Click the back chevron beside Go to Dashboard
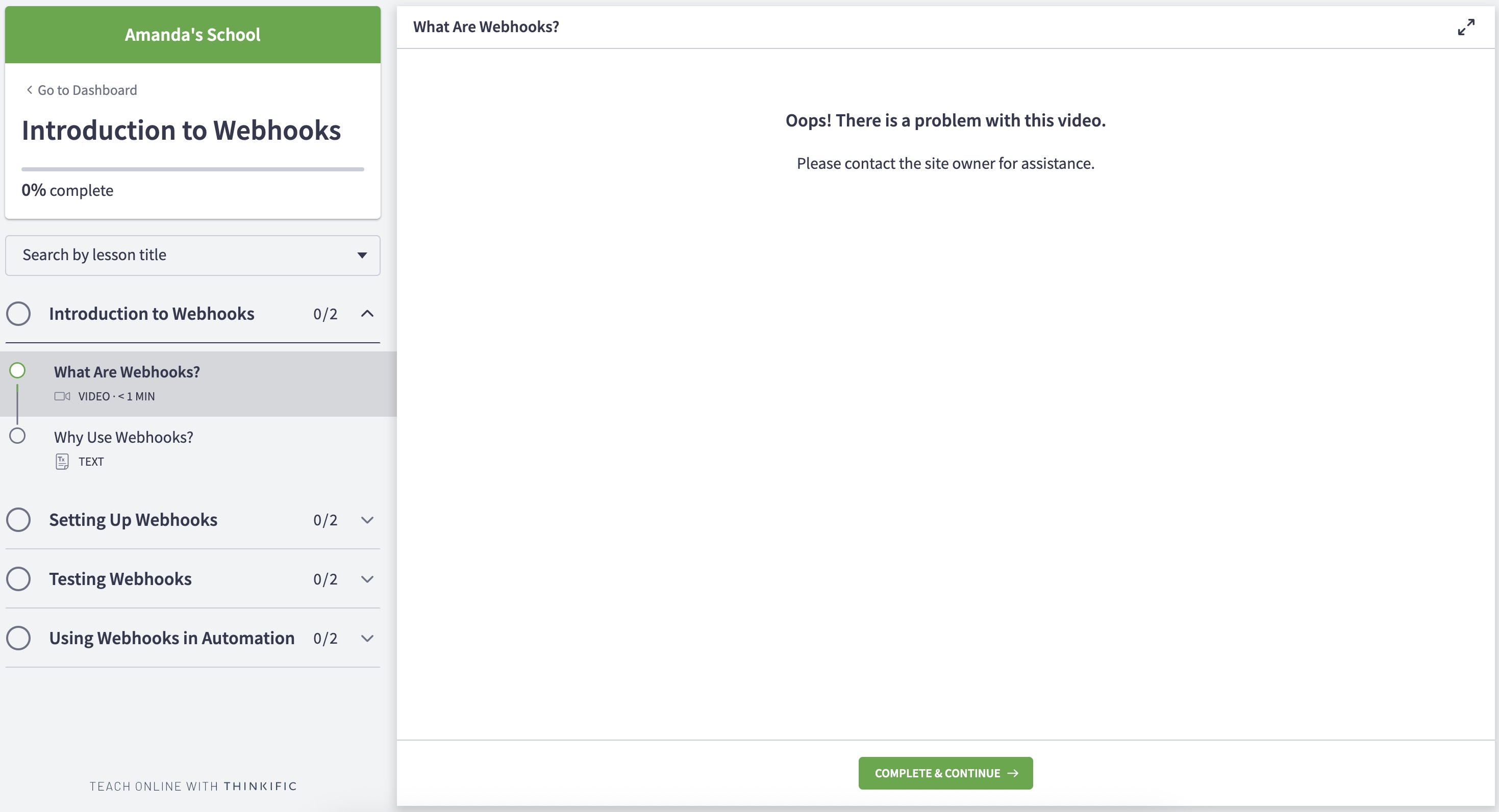Viewport: 1499px width, 812px height. click(x=29, y=90)
